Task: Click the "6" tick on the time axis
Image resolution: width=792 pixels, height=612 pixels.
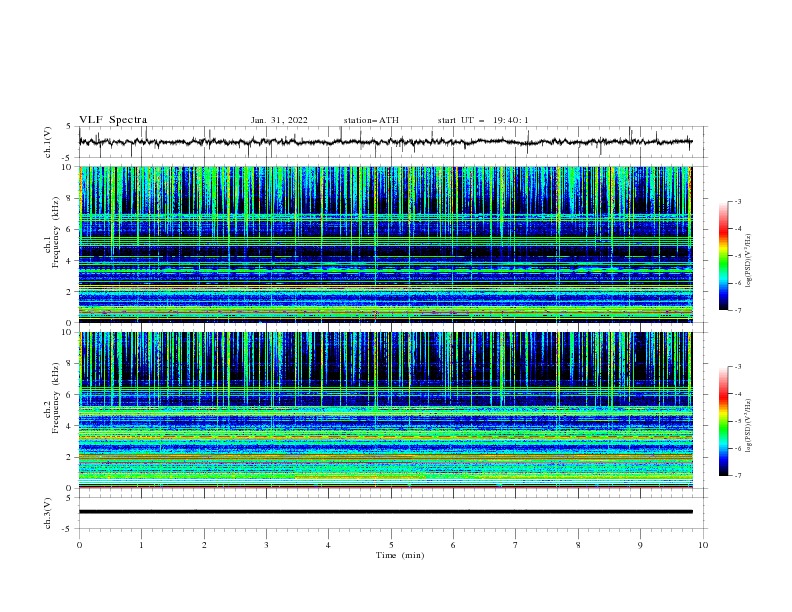Action: point(453,545)
